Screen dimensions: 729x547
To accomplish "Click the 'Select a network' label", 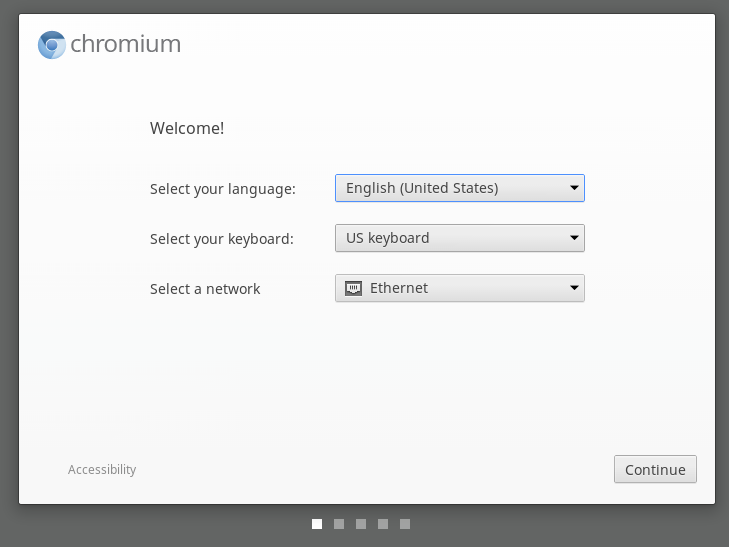I will coord(205,289).
